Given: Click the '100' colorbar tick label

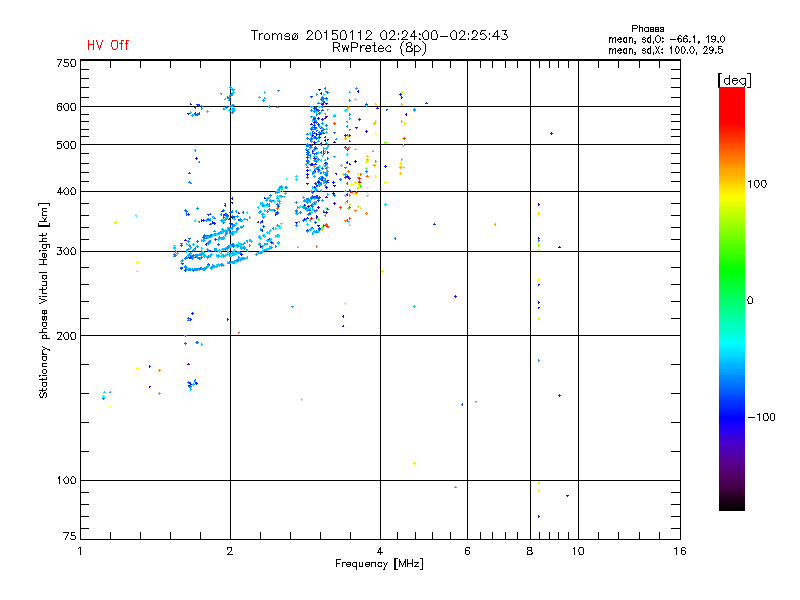Looking at the screenshot, I should coord(757,184).
